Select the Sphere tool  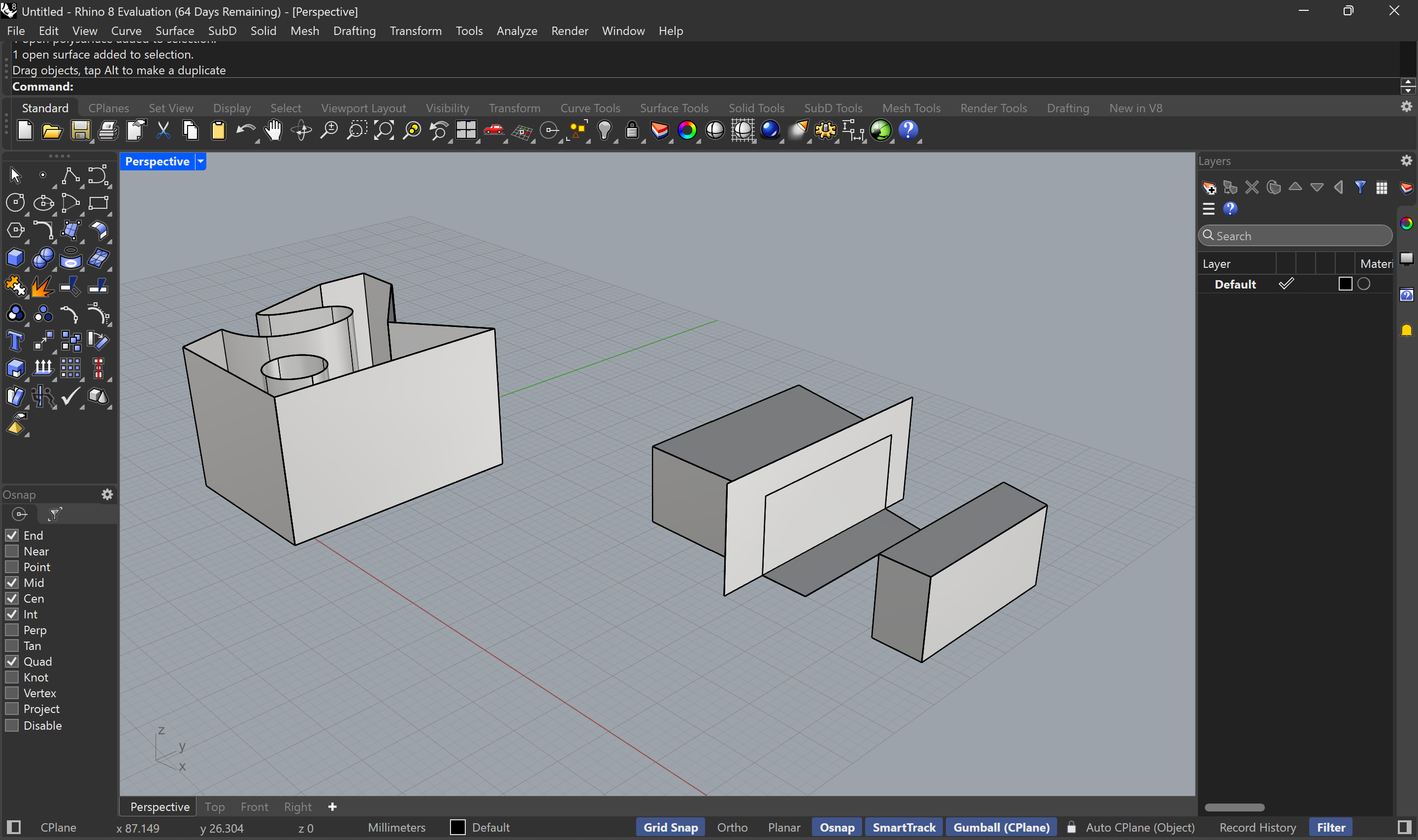tap(43, 258)
